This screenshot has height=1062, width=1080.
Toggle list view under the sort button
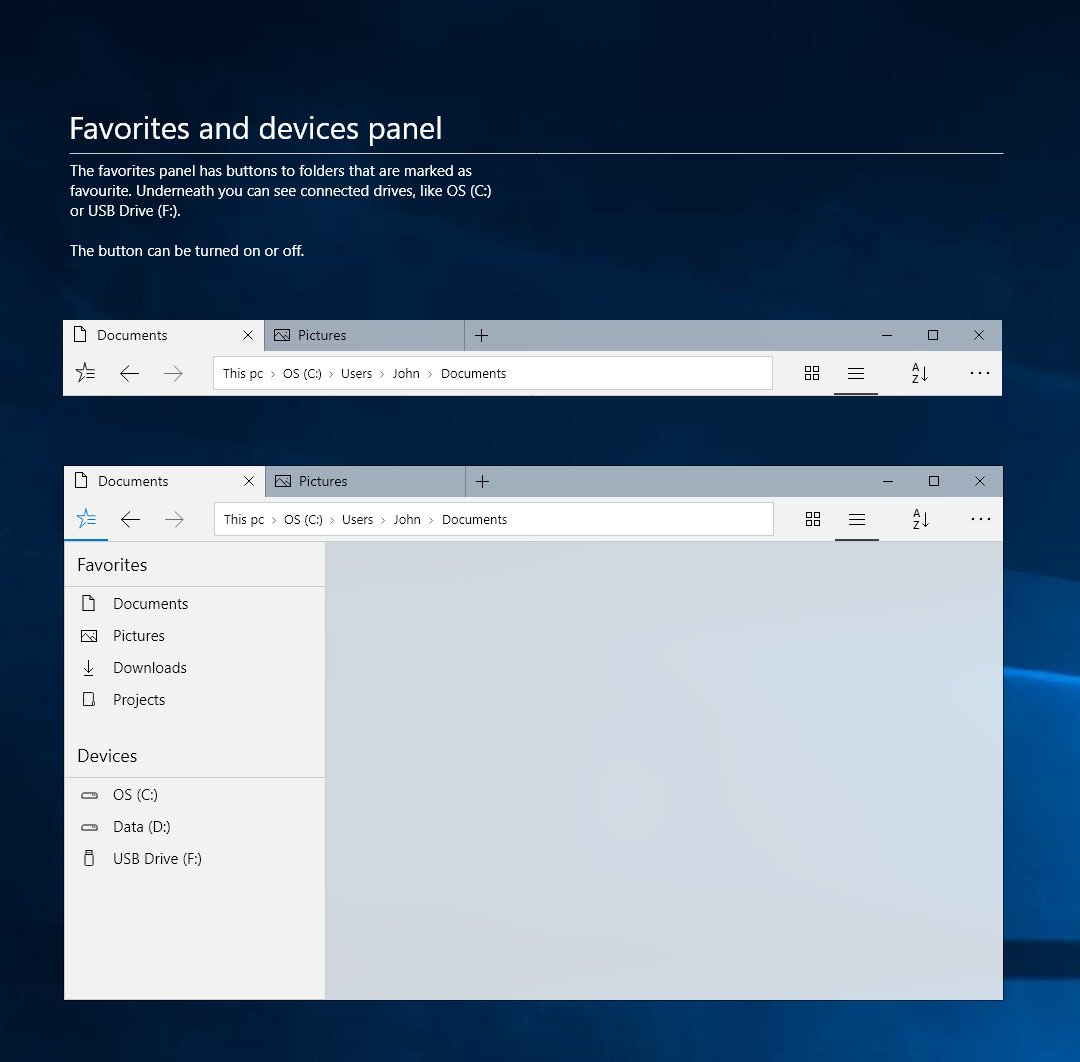[x=856, y=519]
